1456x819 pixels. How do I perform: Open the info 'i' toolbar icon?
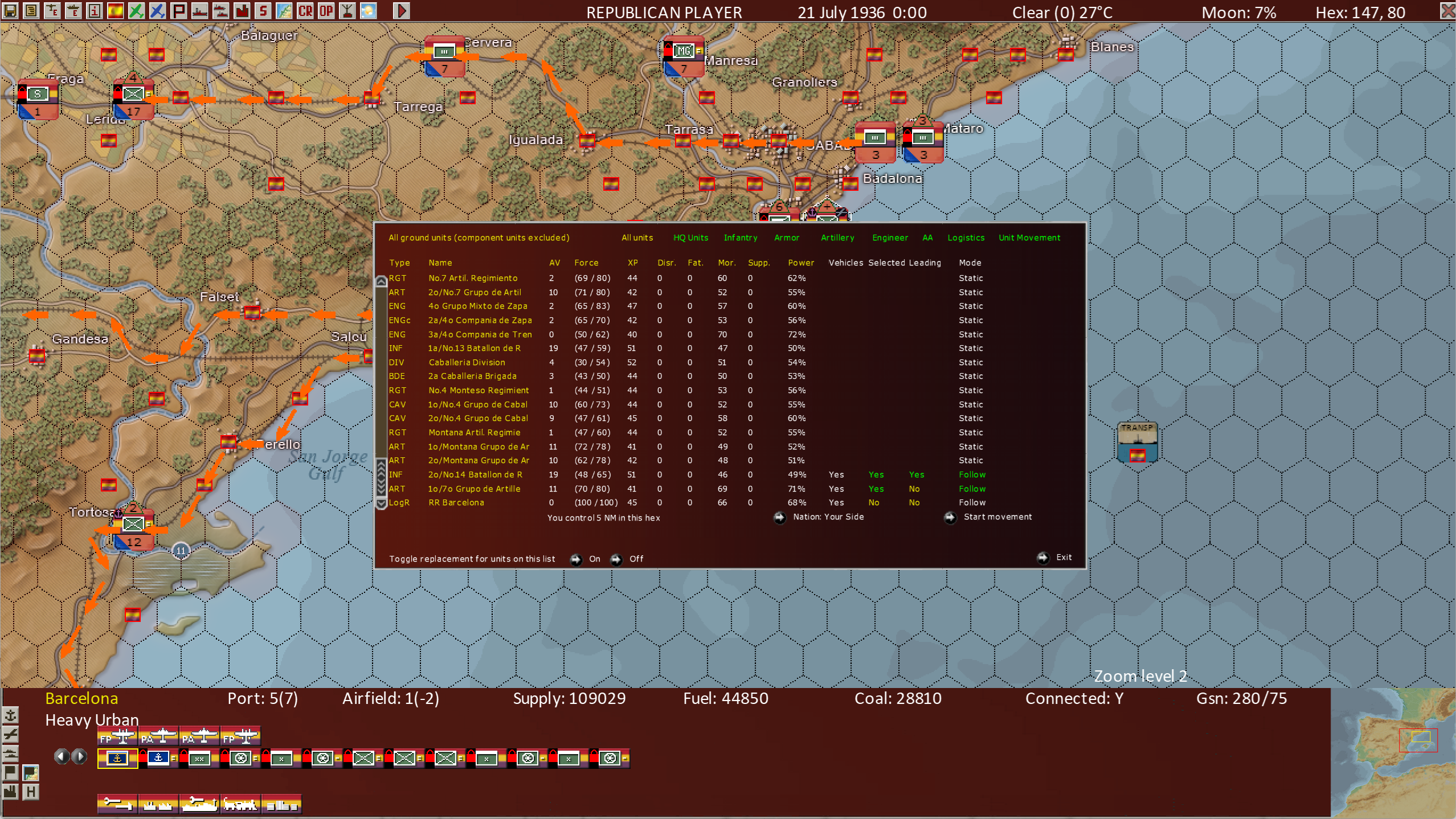[95, 10]
